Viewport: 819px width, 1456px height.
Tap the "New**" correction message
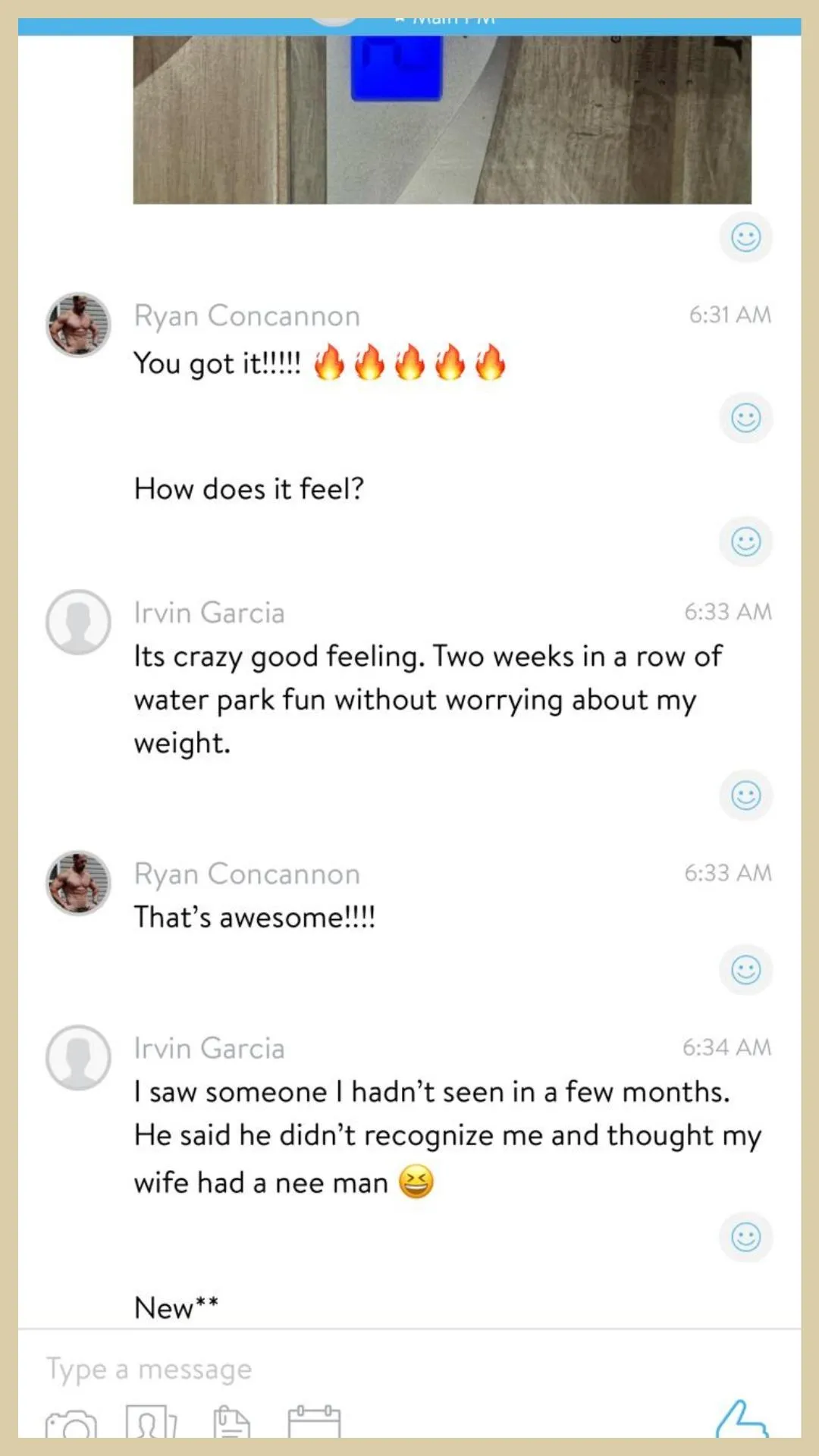click(177, 1307)
